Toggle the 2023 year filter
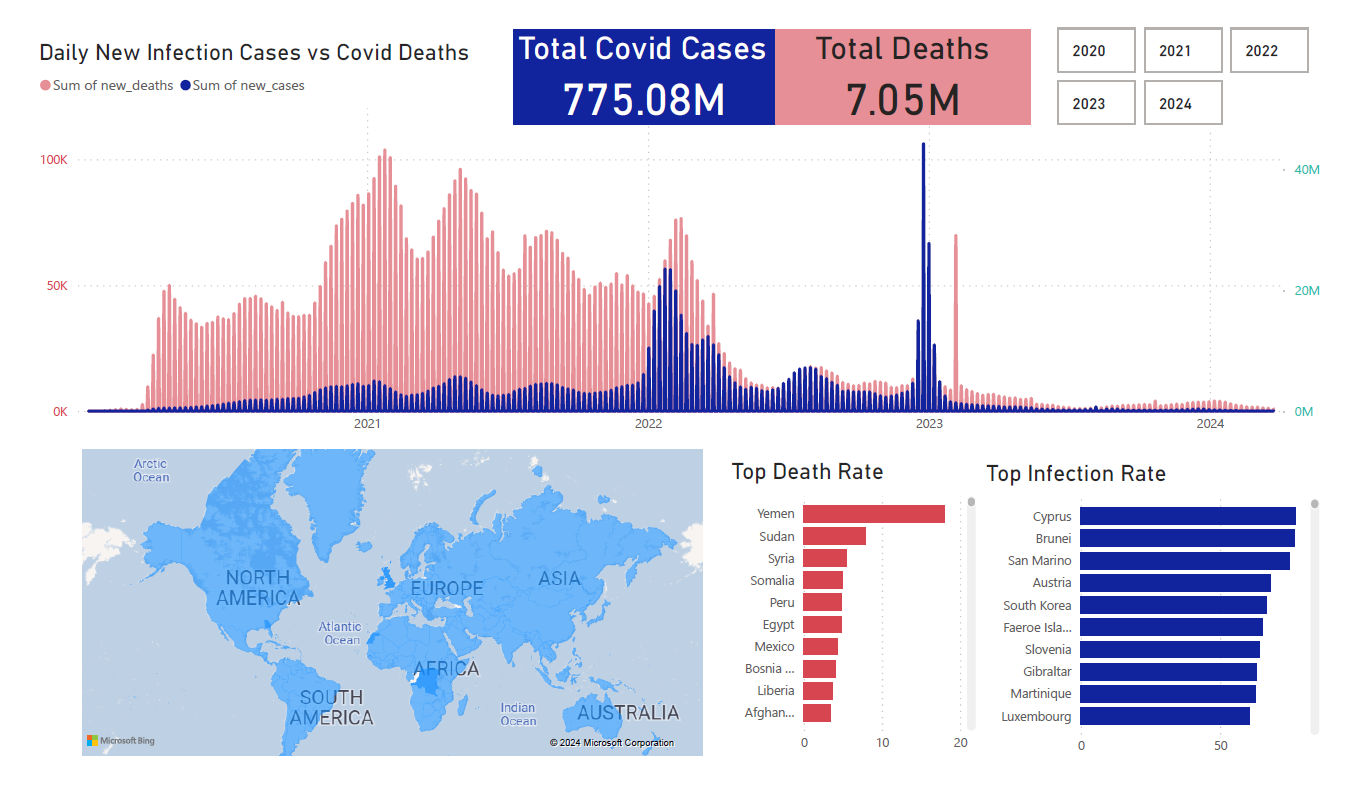The height and width of the screenshot is (793, 1362). point(1096,103)
